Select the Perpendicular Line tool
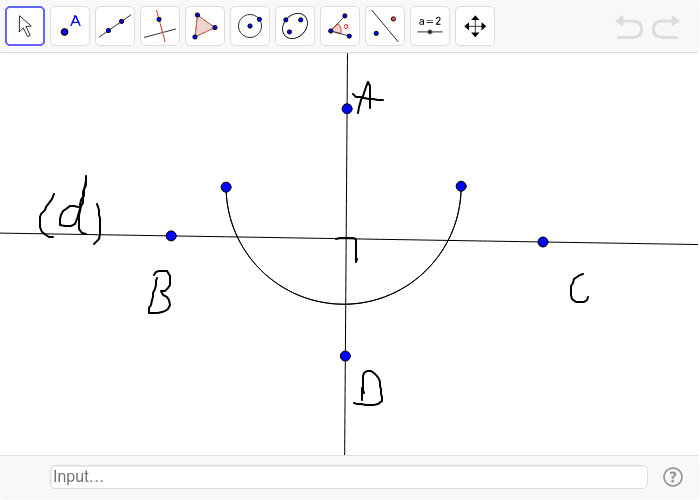 tap(160, 26)
